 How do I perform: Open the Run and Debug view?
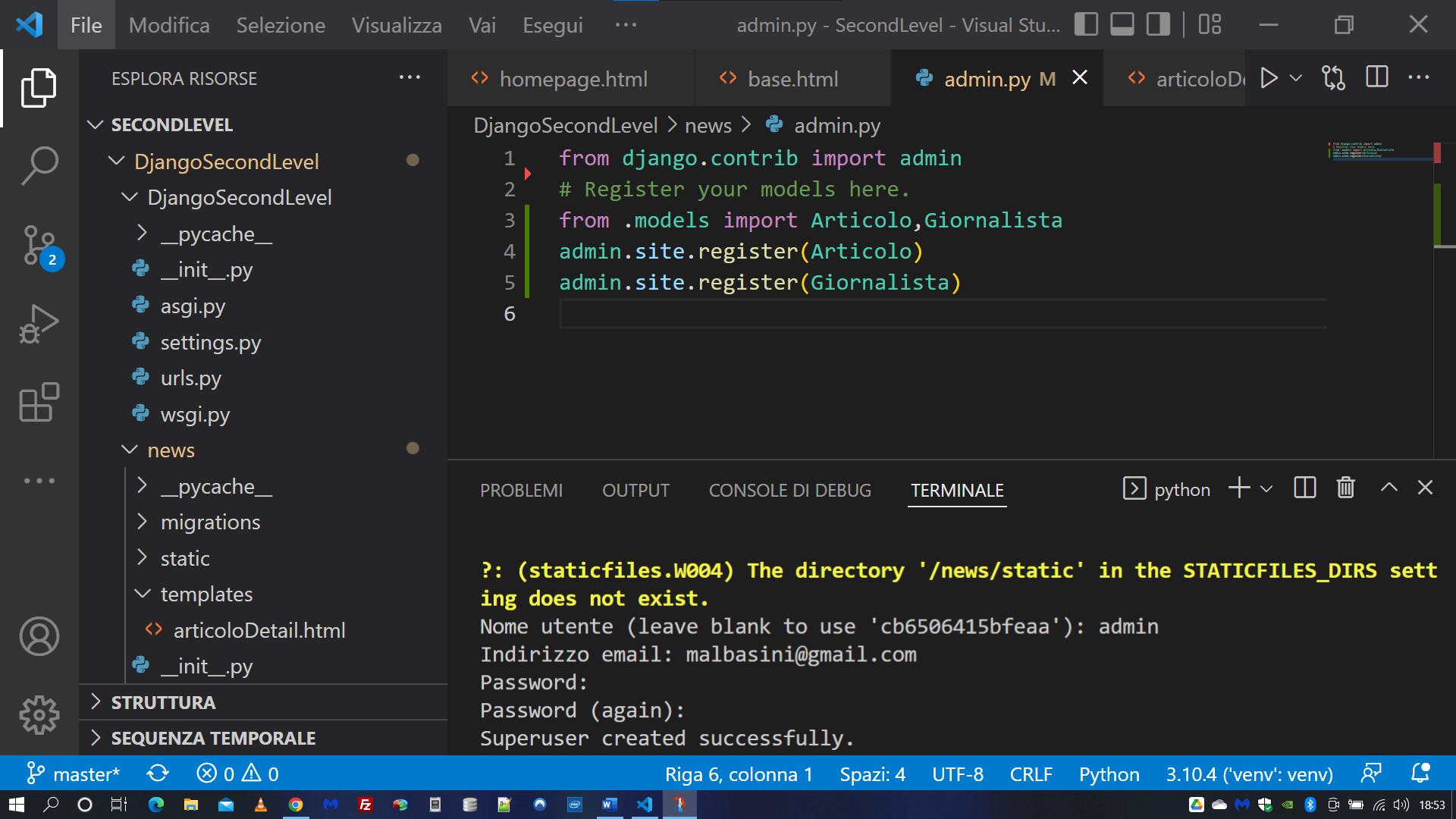click(x=39, y=324)
